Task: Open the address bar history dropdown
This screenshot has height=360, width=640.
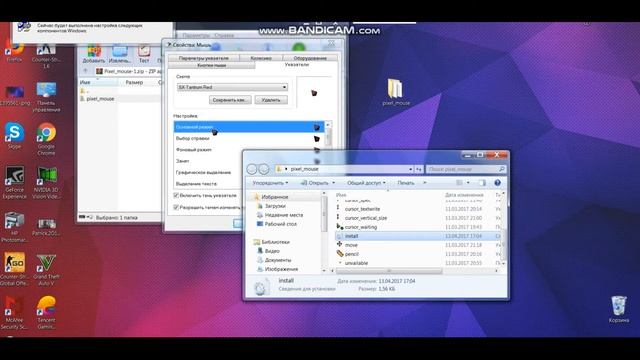Action: click(x=410, y=169)
